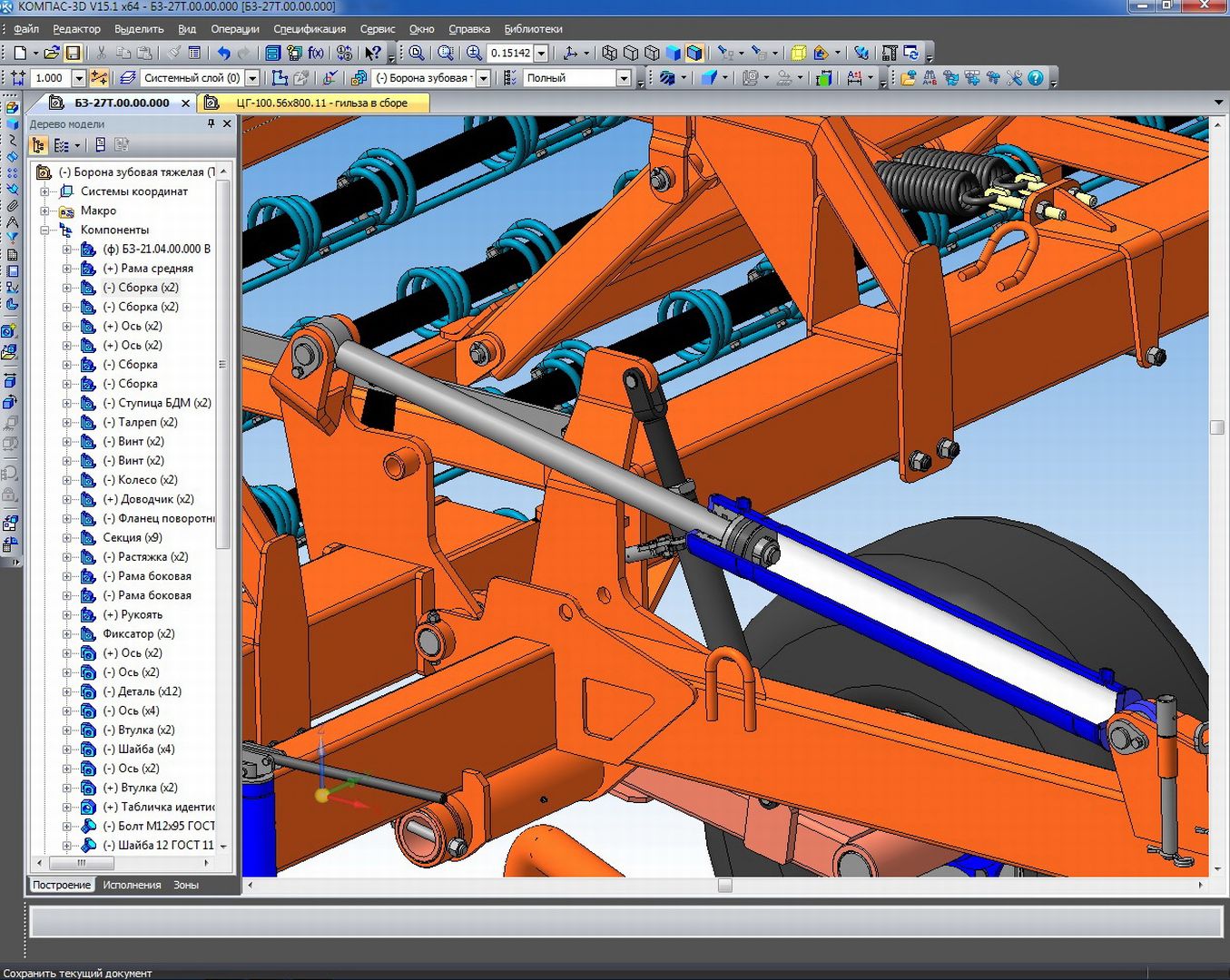
Task: Click the zoom in magnifier icon
Action: 474,53
